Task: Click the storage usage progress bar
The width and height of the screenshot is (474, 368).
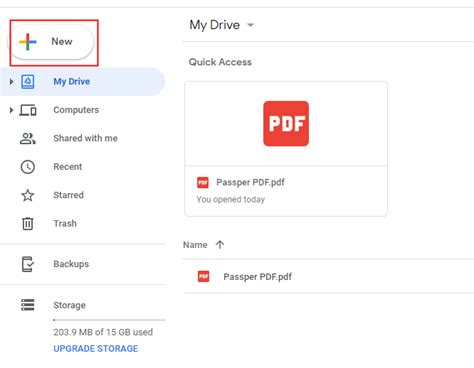Action: (x=109, y=320)
